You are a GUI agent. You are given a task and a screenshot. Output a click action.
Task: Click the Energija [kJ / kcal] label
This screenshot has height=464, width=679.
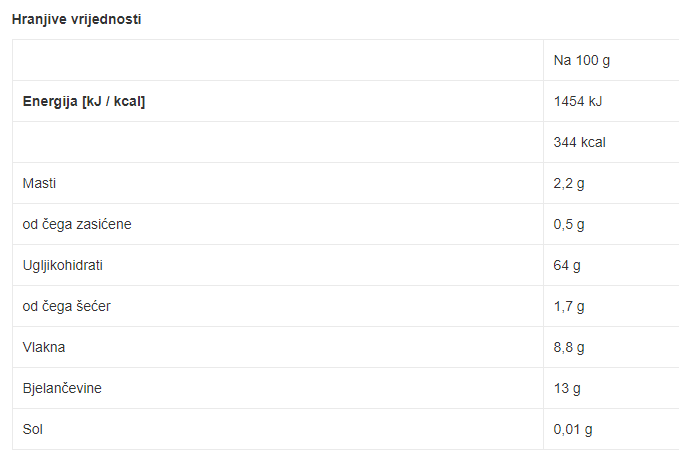click(x=84, y=101)
